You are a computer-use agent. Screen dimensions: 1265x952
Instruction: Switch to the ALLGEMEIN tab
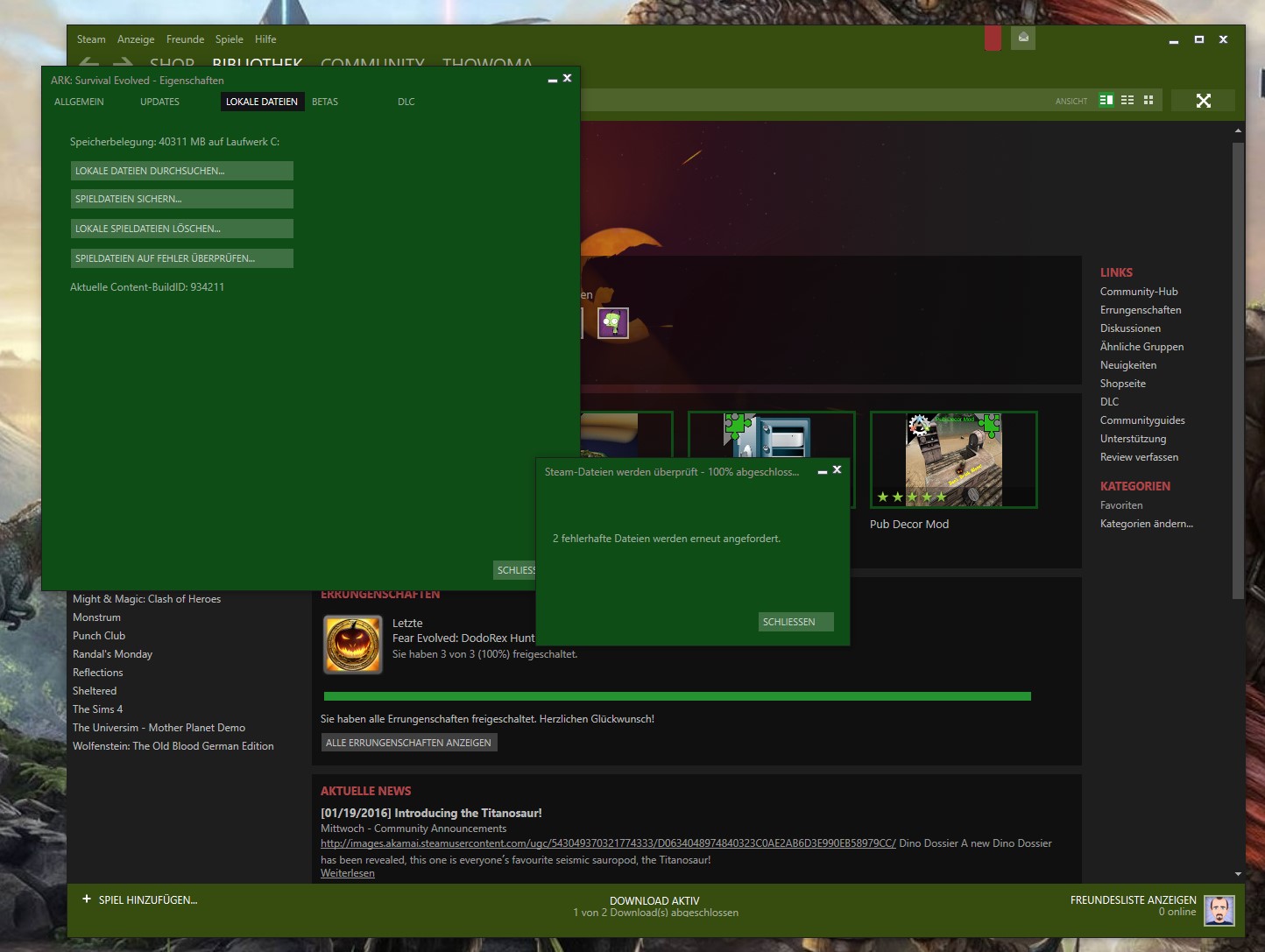(79, 102)
